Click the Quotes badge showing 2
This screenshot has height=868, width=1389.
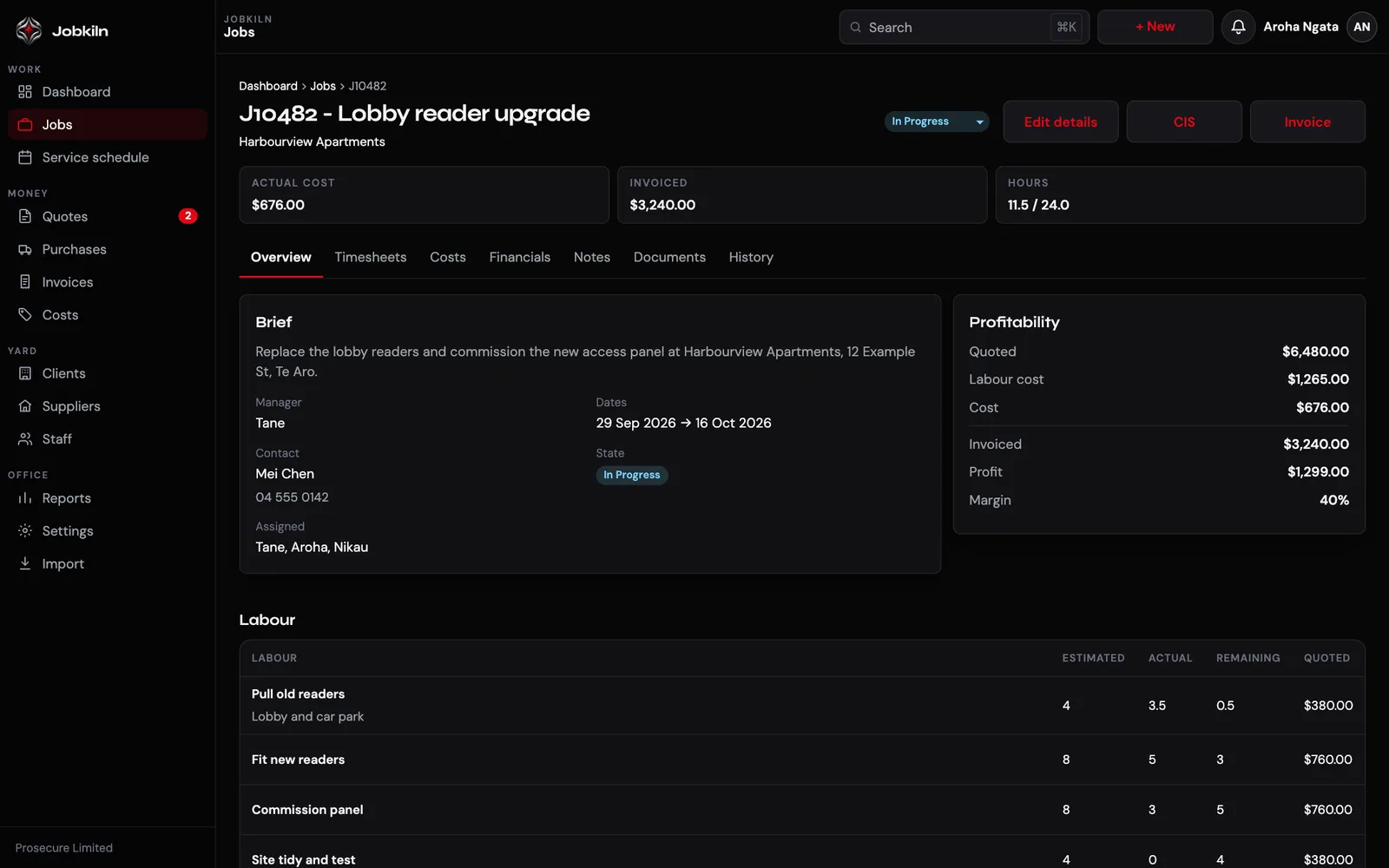point(188,216)
